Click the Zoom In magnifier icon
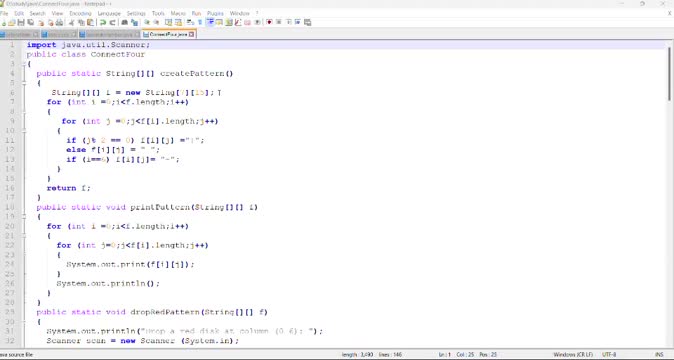Image resolution: width=674 pixels, height=360 pixels. (x=146, y=22)
